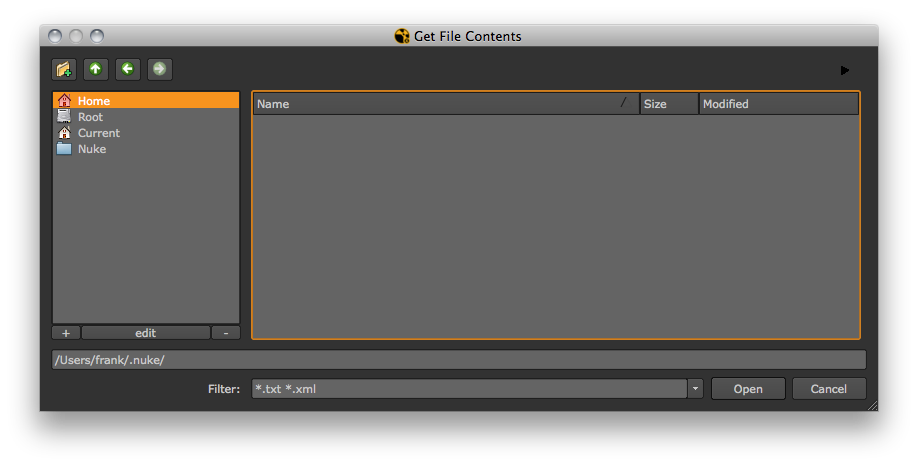Add a new favorite with plus button
This screenshot has width=918, height=466.
click(x=65, y=333)
